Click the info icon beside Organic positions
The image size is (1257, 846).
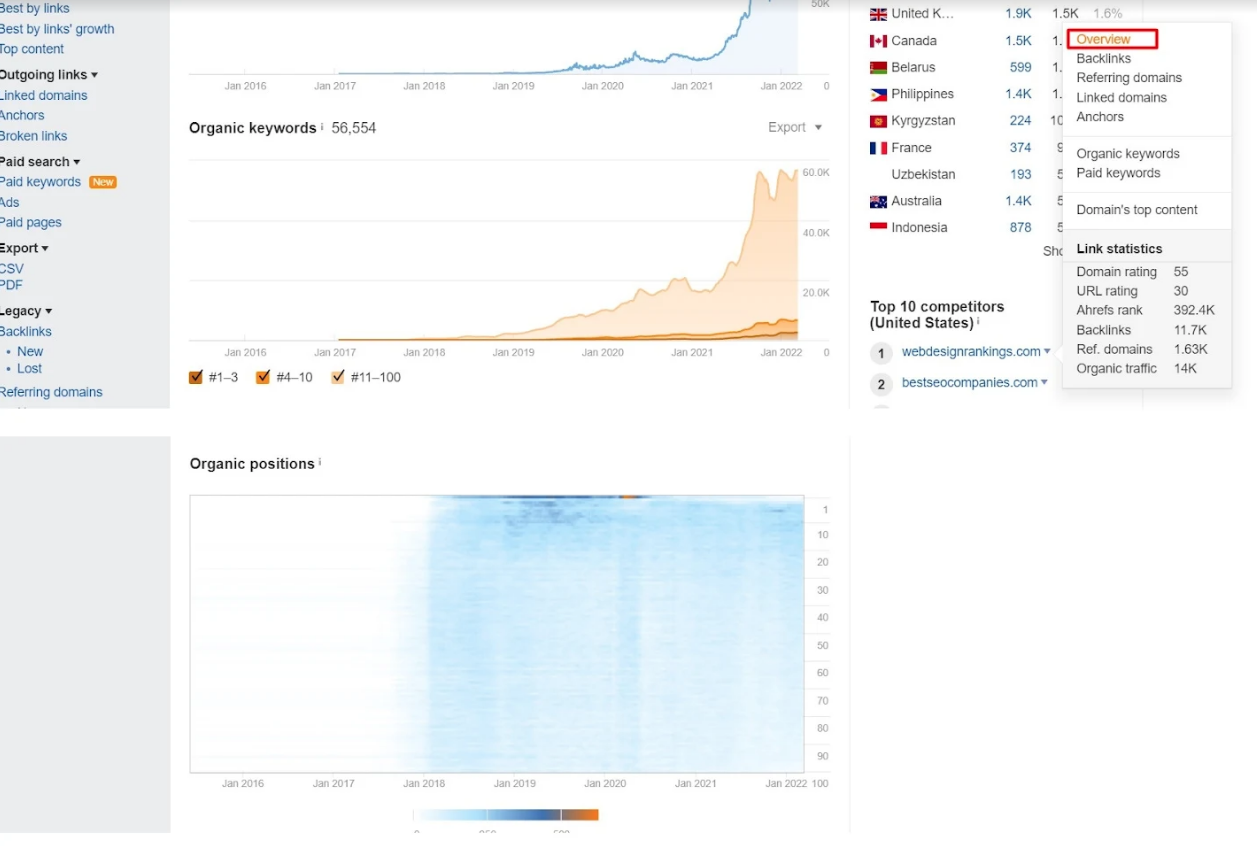[320, 462]
